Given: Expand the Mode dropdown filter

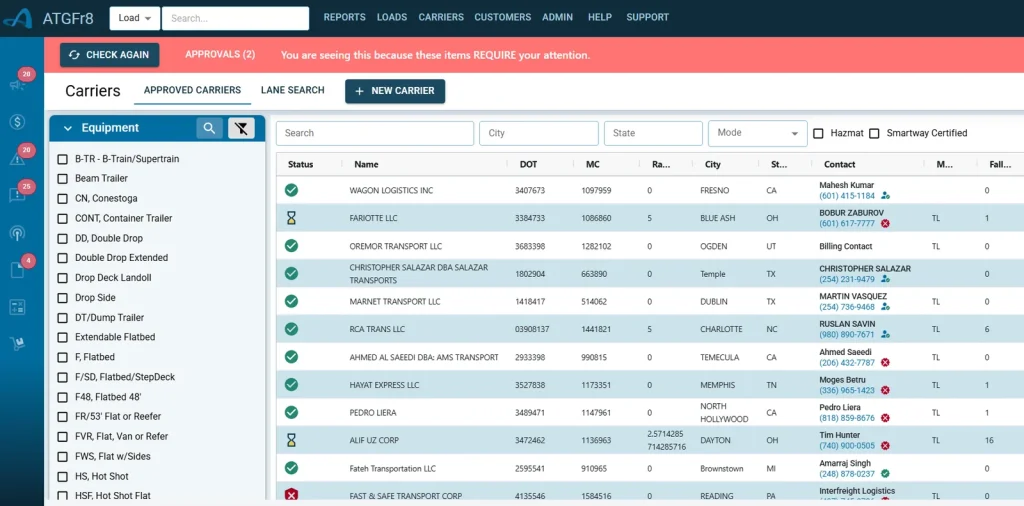Looking at the screenshot, I should pyautogui.click(x=757, y=133).
